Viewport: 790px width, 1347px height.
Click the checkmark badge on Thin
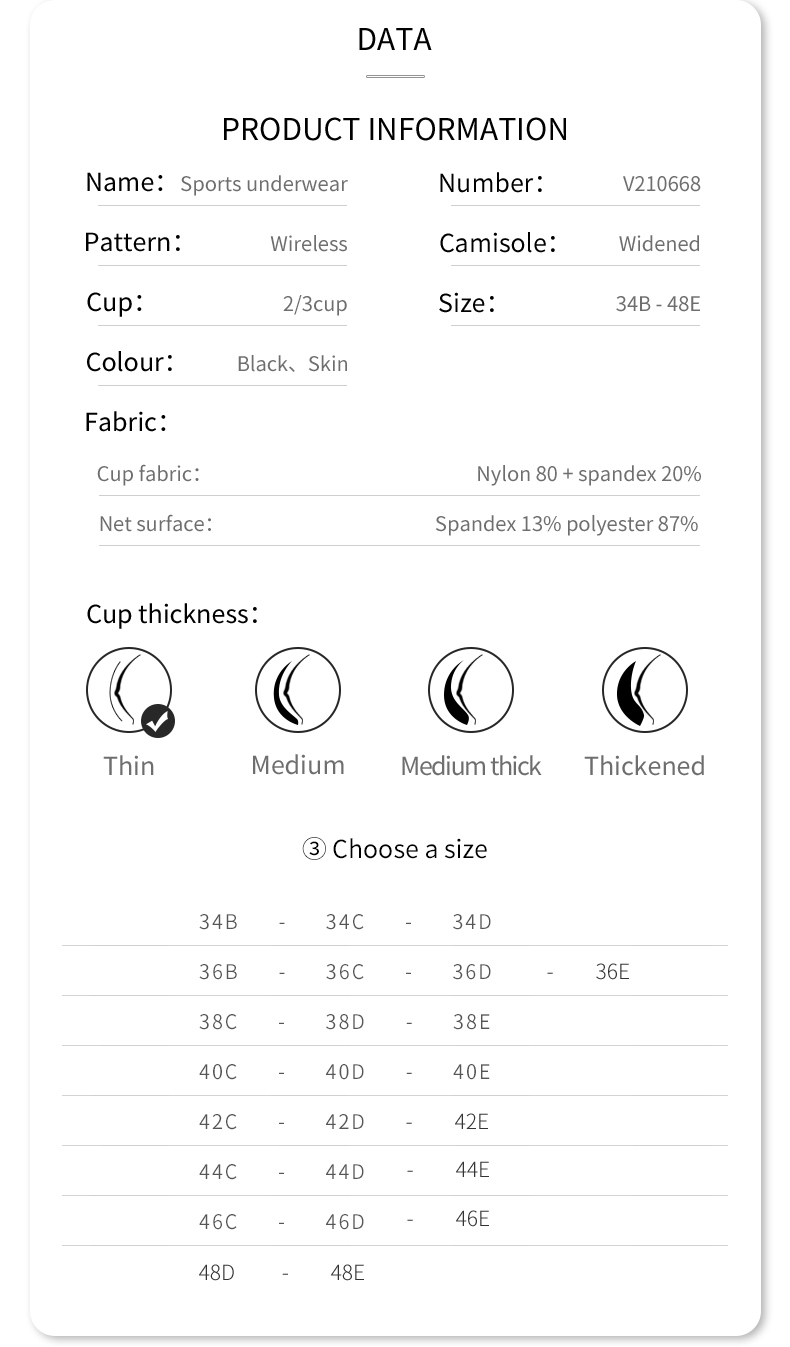click(158, 720)
